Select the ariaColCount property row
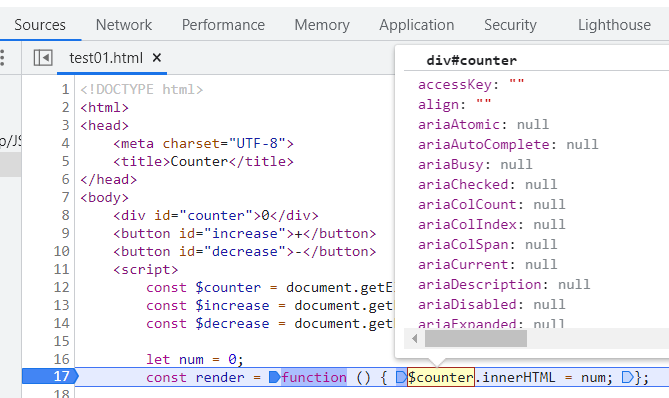 (x=492, y=205)
